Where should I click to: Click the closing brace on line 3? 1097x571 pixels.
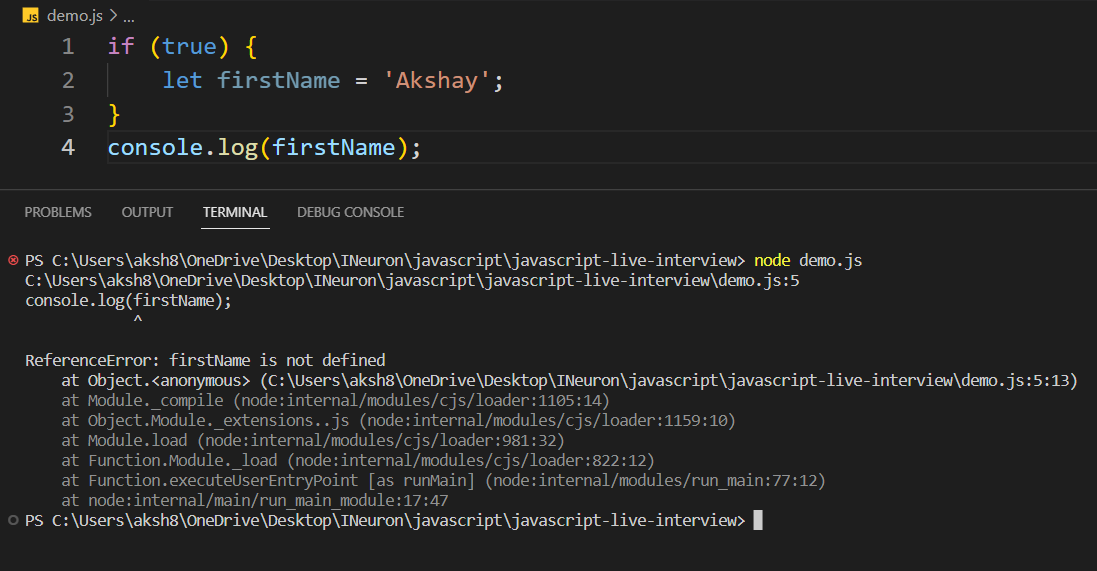point(114,113)
